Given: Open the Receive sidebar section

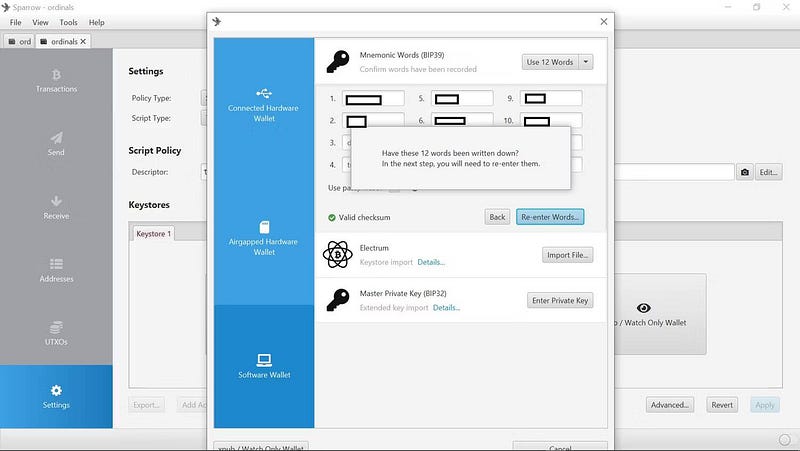Looking at the screenshot, I should tap(56, 207).
